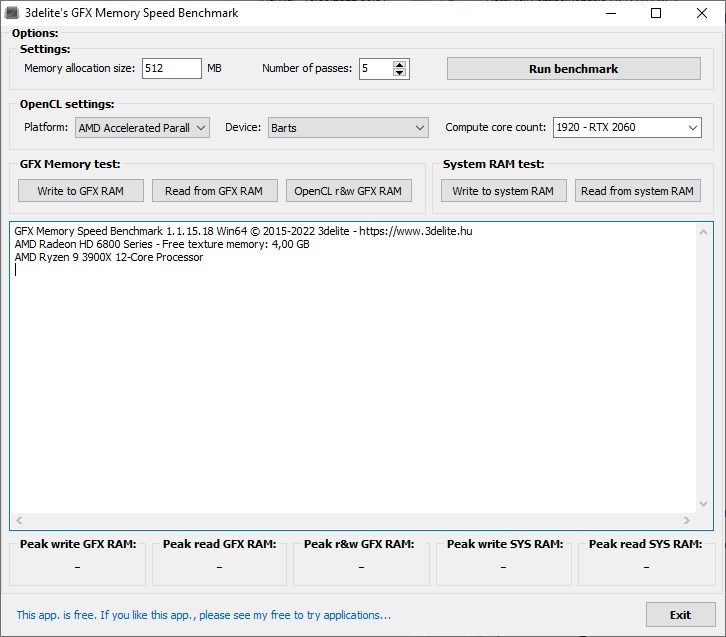Open the Platform dropdown
Viewport: 726px width, 637px height.
pos(142,128)
